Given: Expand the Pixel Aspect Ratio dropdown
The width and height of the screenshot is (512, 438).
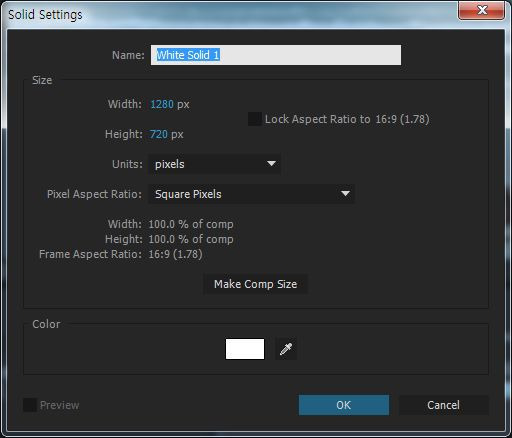Looking at the screenshot, I should [251, 194].
